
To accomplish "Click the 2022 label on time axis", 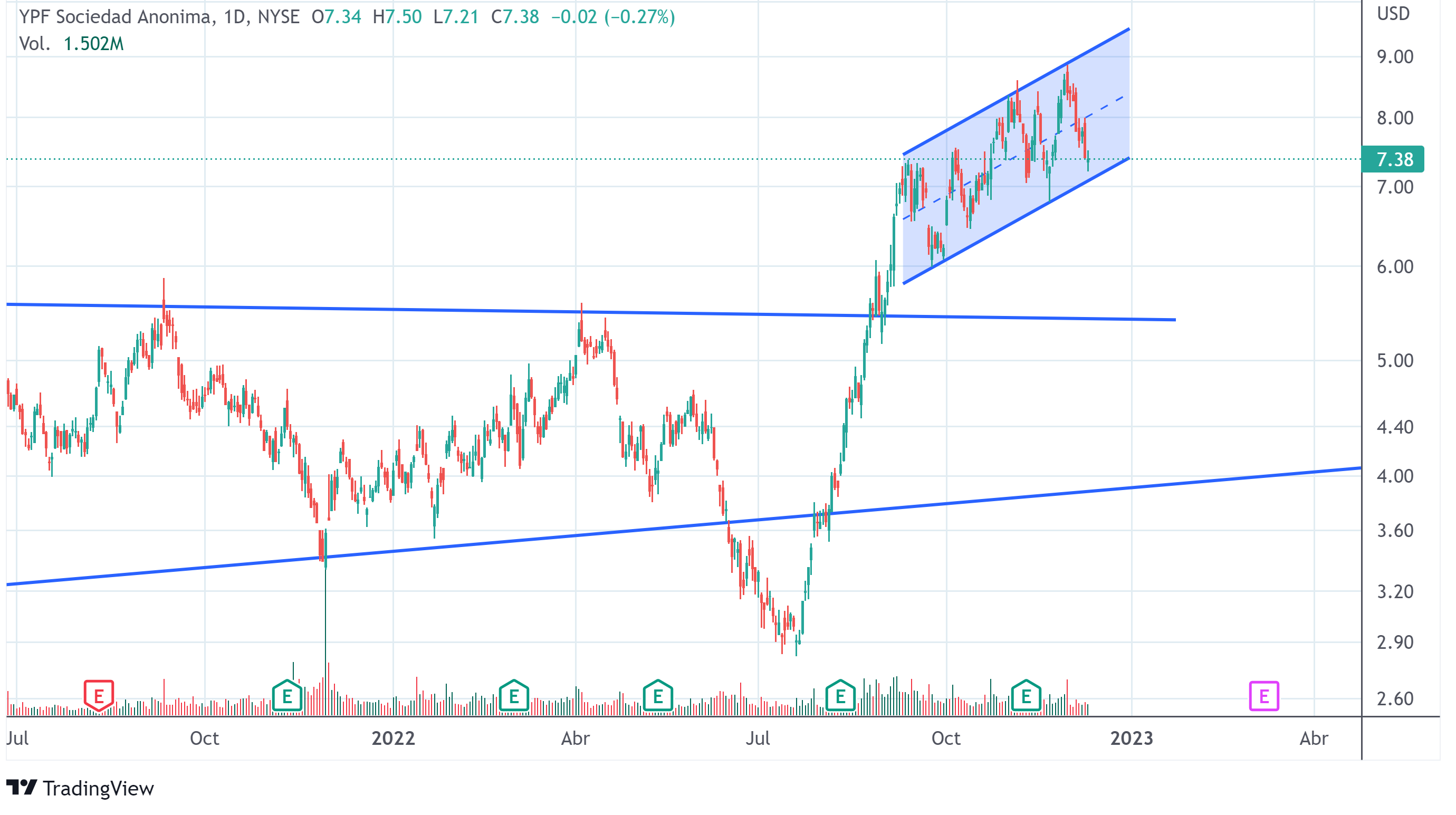I will coord(394,738).
